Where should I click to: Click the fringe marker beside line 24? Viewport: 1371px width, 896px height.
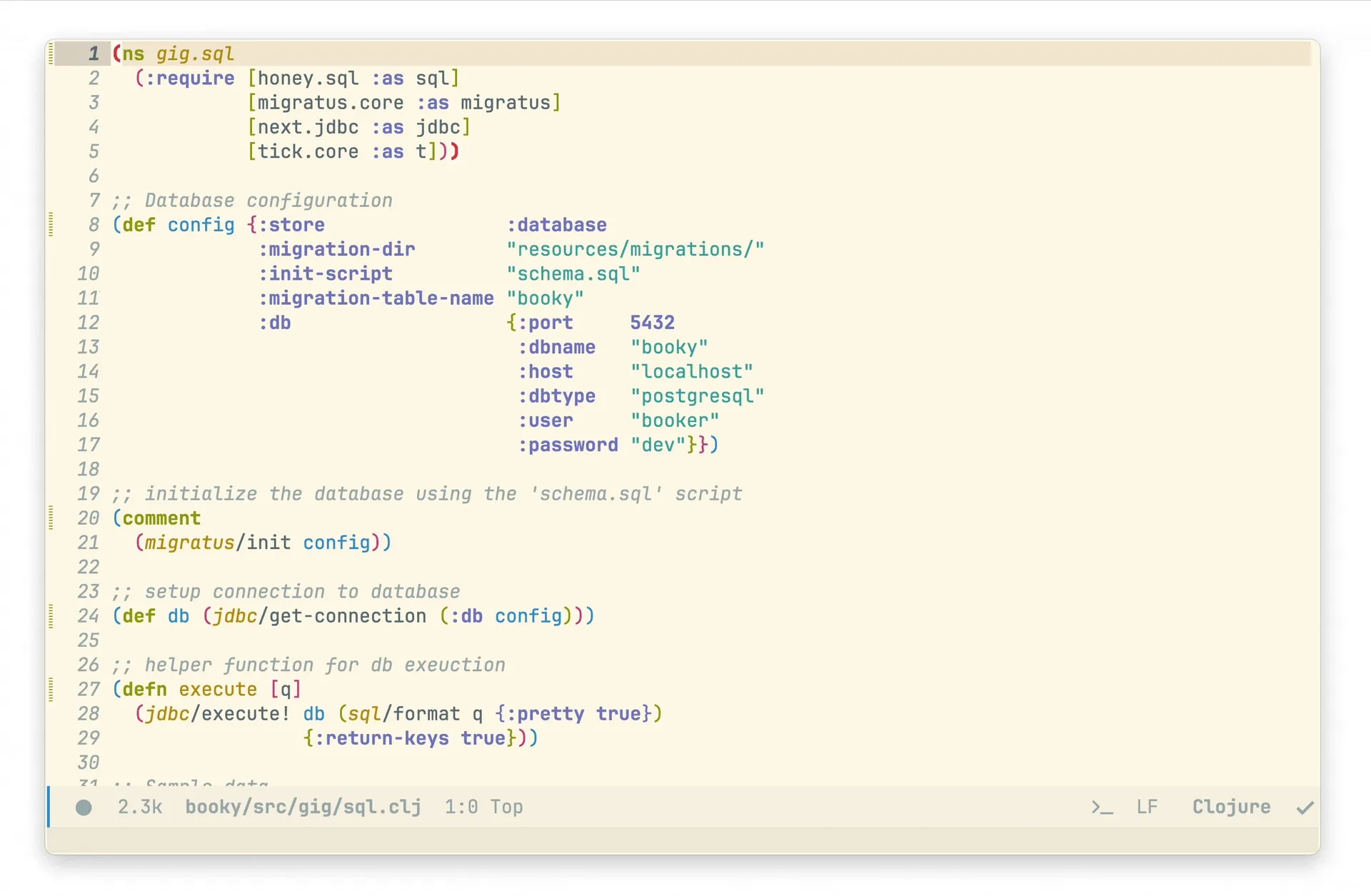51,615
